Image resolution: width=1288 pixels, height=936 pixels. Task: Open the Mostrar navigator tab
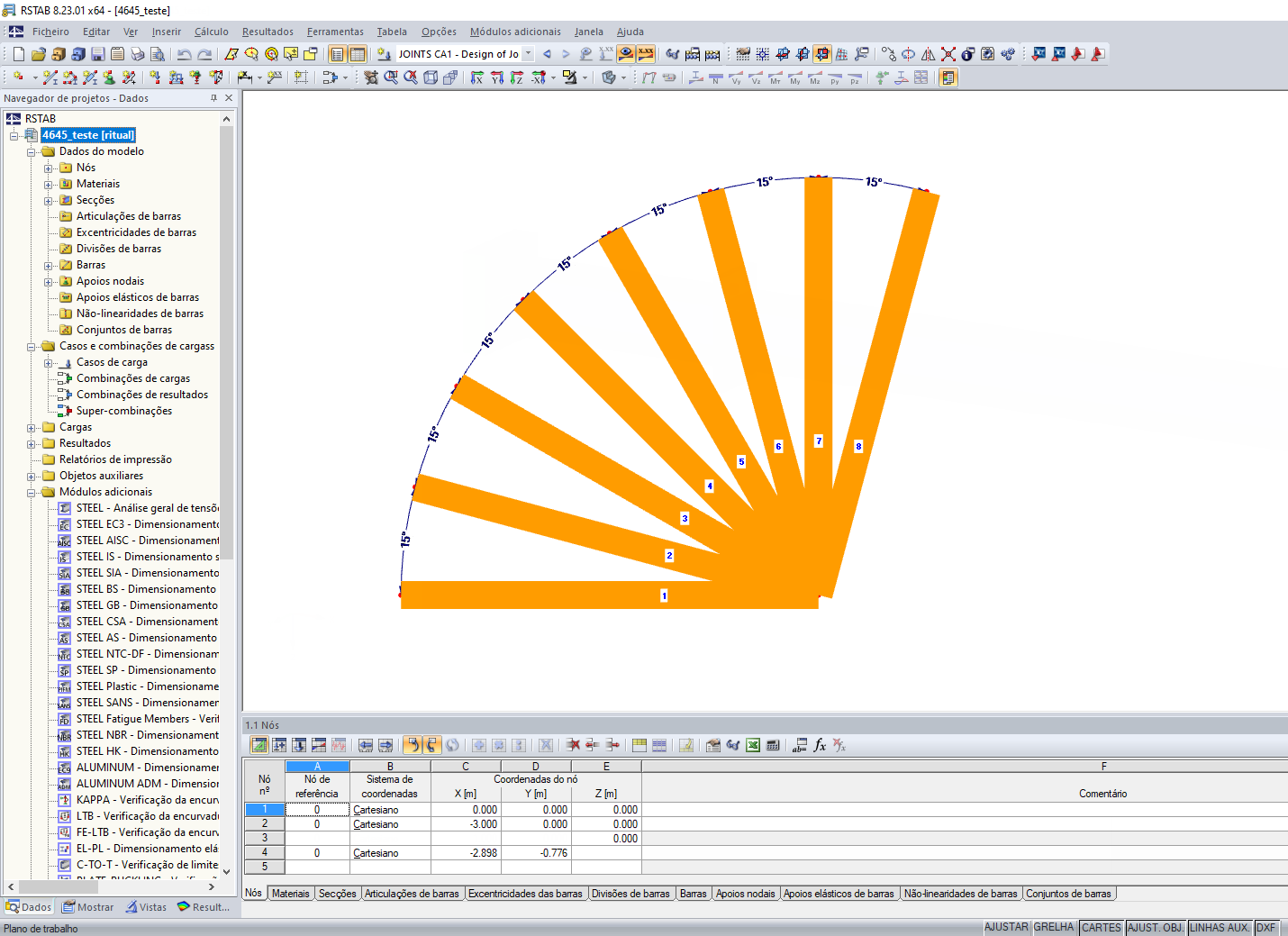(87, 907)
